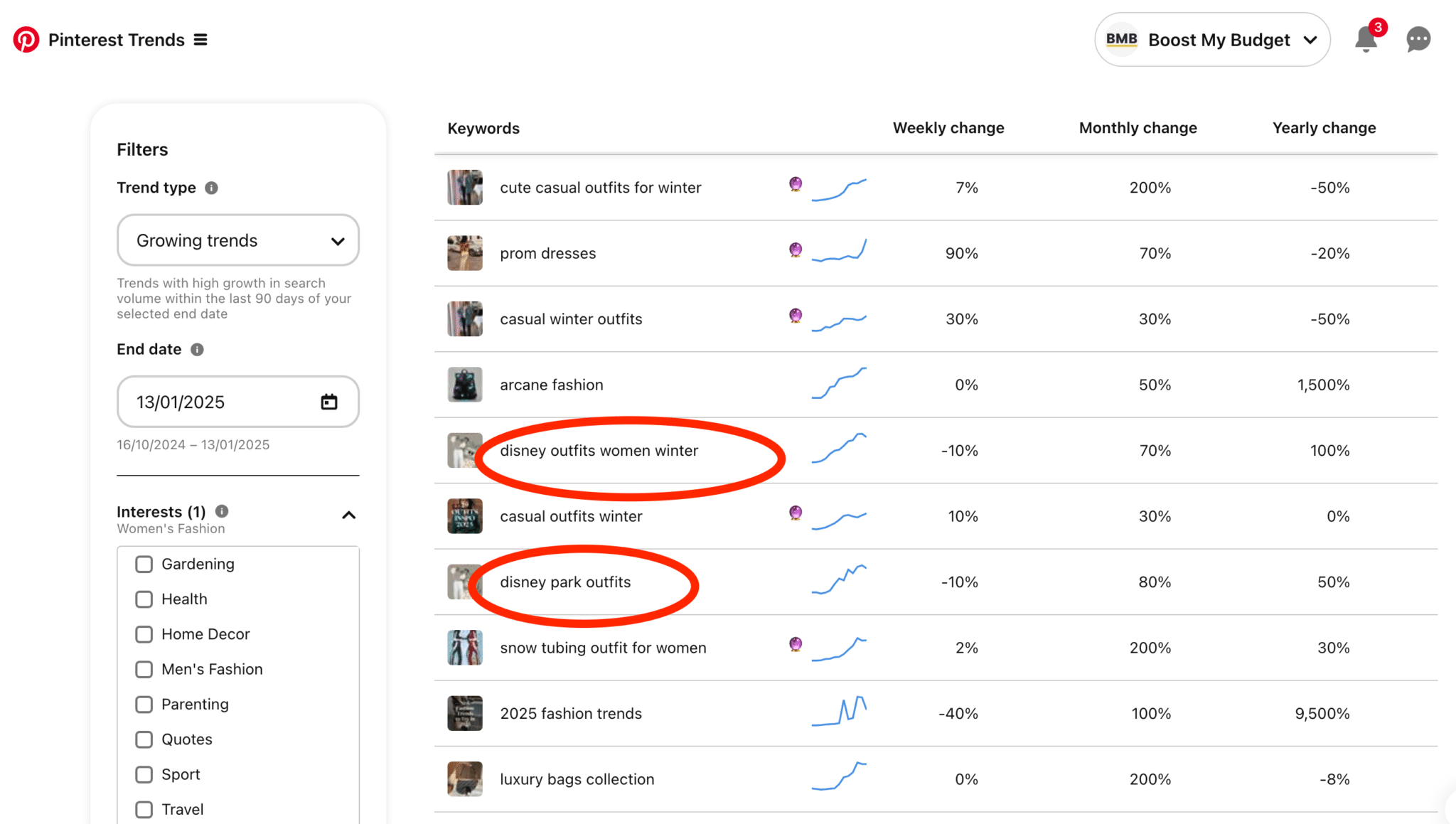The image size is (1456, 824).
Task: Check the Health interest checkbox
Action: coord(144,599)
